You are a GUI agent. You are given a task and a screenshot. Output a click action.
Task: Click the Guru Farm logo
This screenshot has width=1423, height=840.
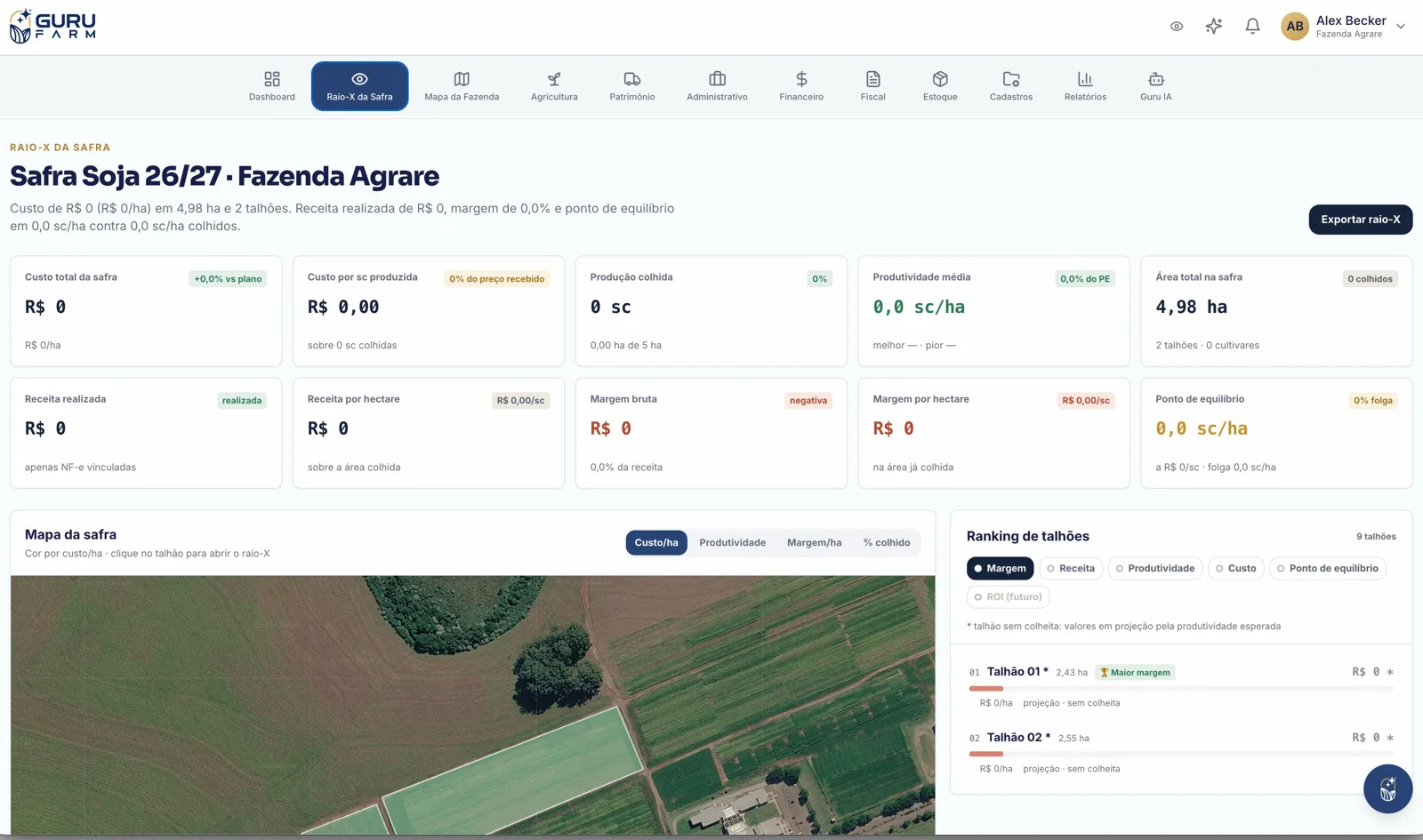click(52, 26)
